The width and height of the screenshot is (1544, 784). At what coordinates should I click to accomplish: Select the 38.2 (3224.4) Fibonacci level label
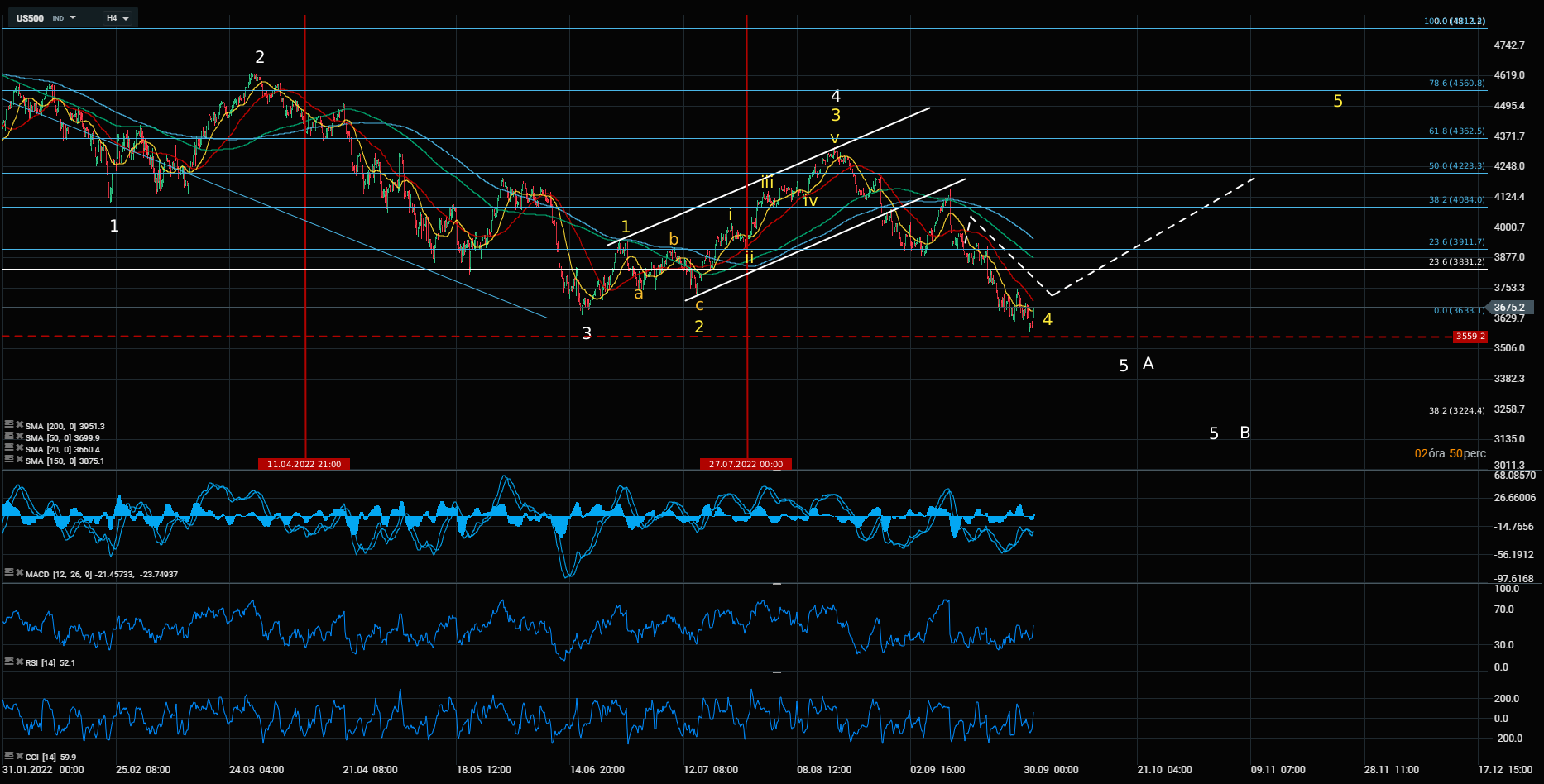coord(1457,411)
